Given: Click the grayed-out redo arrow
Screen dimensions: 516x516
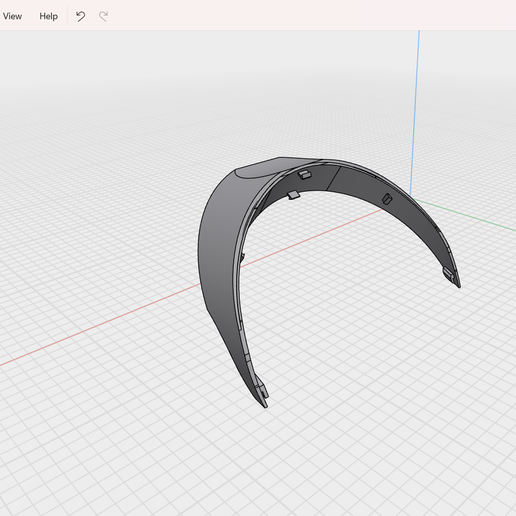Looking at the screenshot, I should (x=104, y=16).
